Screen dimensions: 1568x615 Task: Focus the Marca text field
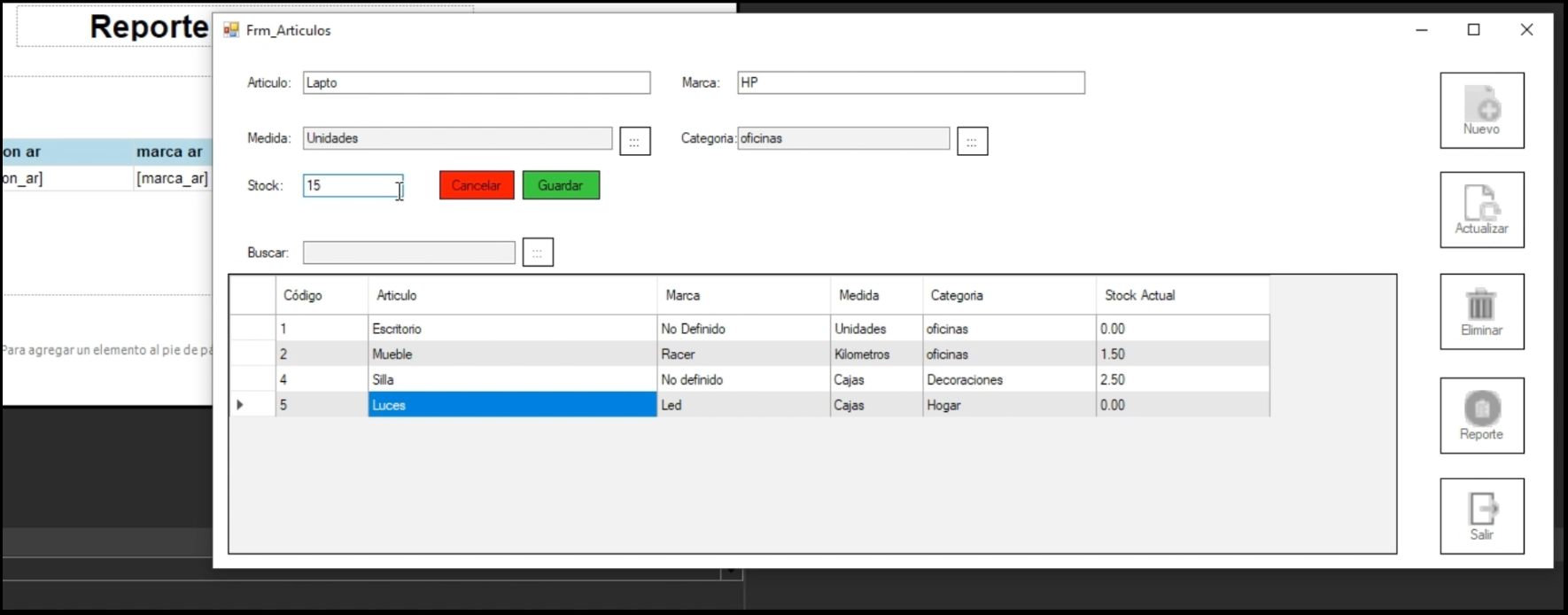pyautogui.click(x=910, y=82)
